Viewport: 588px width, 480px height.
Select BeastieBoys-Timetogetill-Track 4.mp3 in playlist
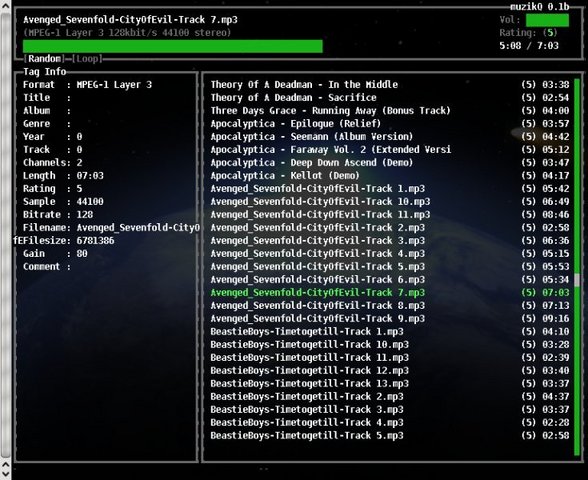point(390,423)
